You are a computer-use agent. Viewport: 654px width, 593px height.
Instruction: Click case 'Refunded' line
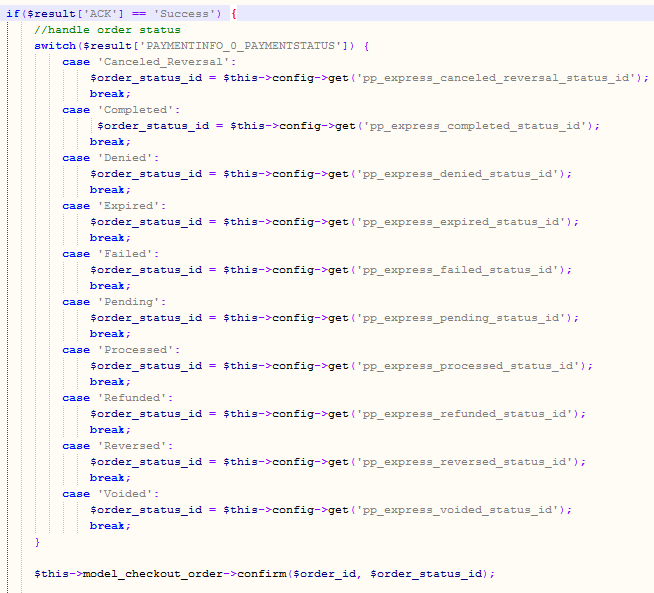118,398
